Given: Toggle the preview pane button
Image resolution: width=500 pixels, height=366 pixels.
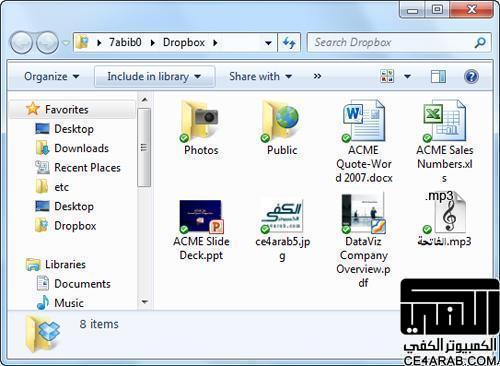Looking at the screenshot, I should [x=438, y=77].
